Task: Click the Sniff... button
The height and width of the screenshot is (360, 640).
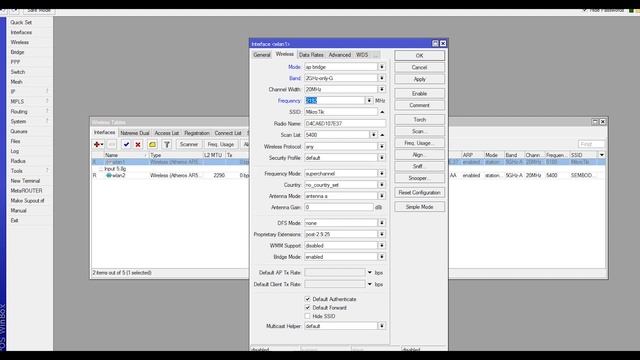Action: 420,167
